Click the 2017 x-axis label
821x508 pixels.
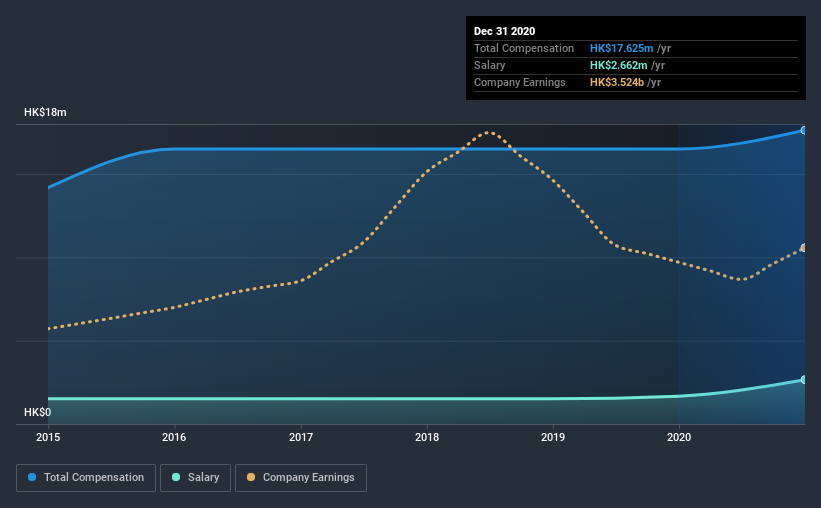(x=301, y=437)
